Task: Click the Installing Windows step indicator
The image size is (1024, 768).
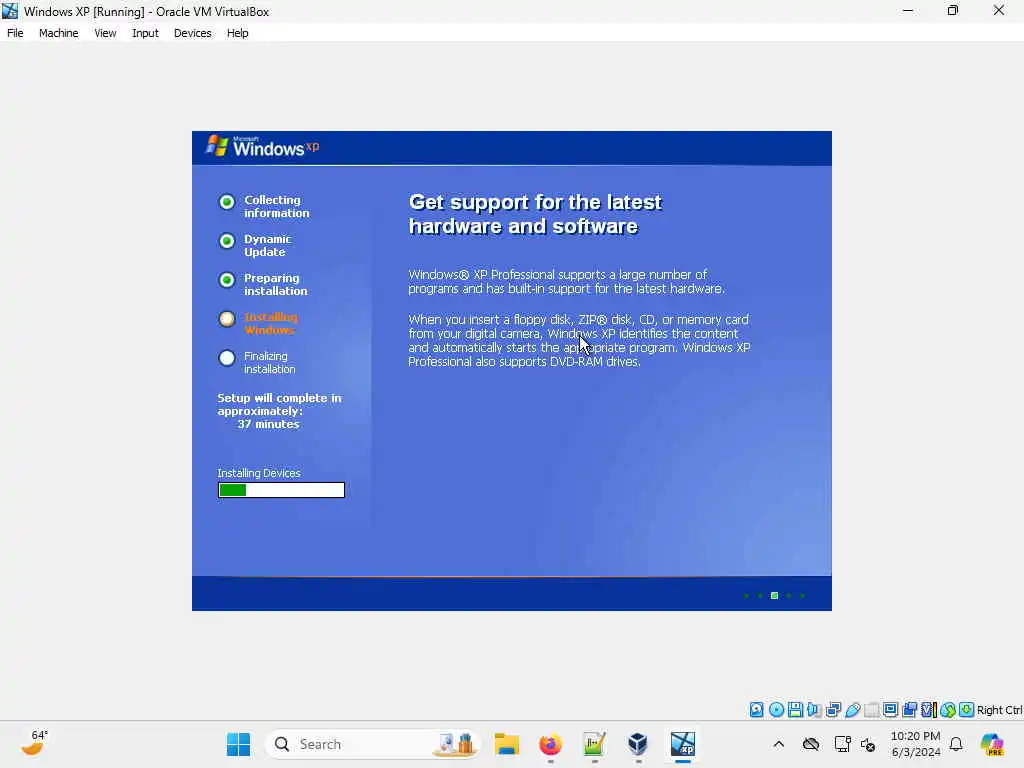Action: coord(227,319)
